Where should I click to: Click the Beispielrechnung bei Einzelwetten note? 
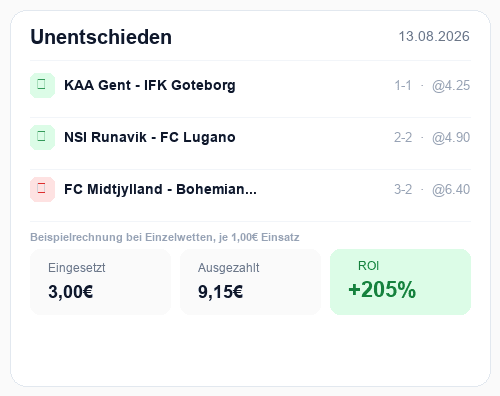pos(165,237)
